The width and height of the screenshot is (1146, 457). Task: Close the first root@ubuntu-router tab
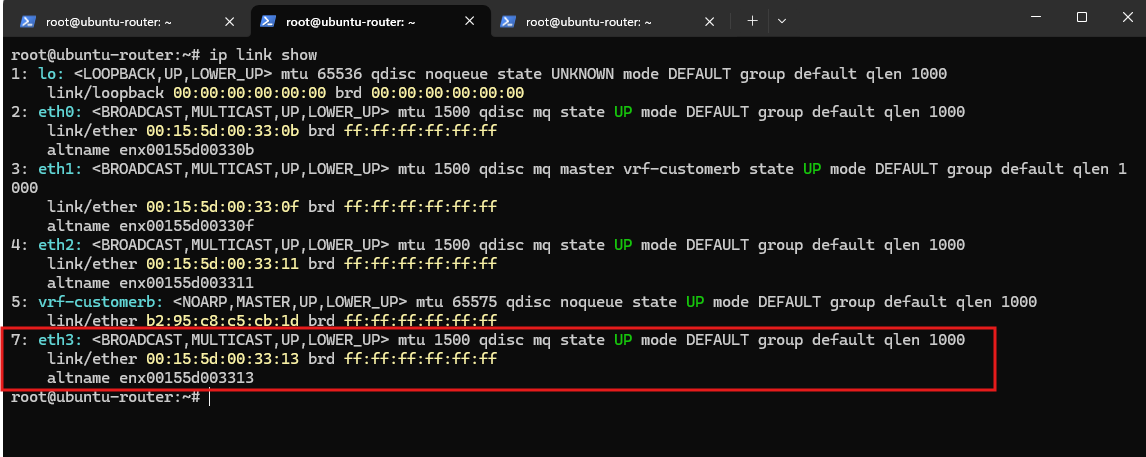click(229, 22)
